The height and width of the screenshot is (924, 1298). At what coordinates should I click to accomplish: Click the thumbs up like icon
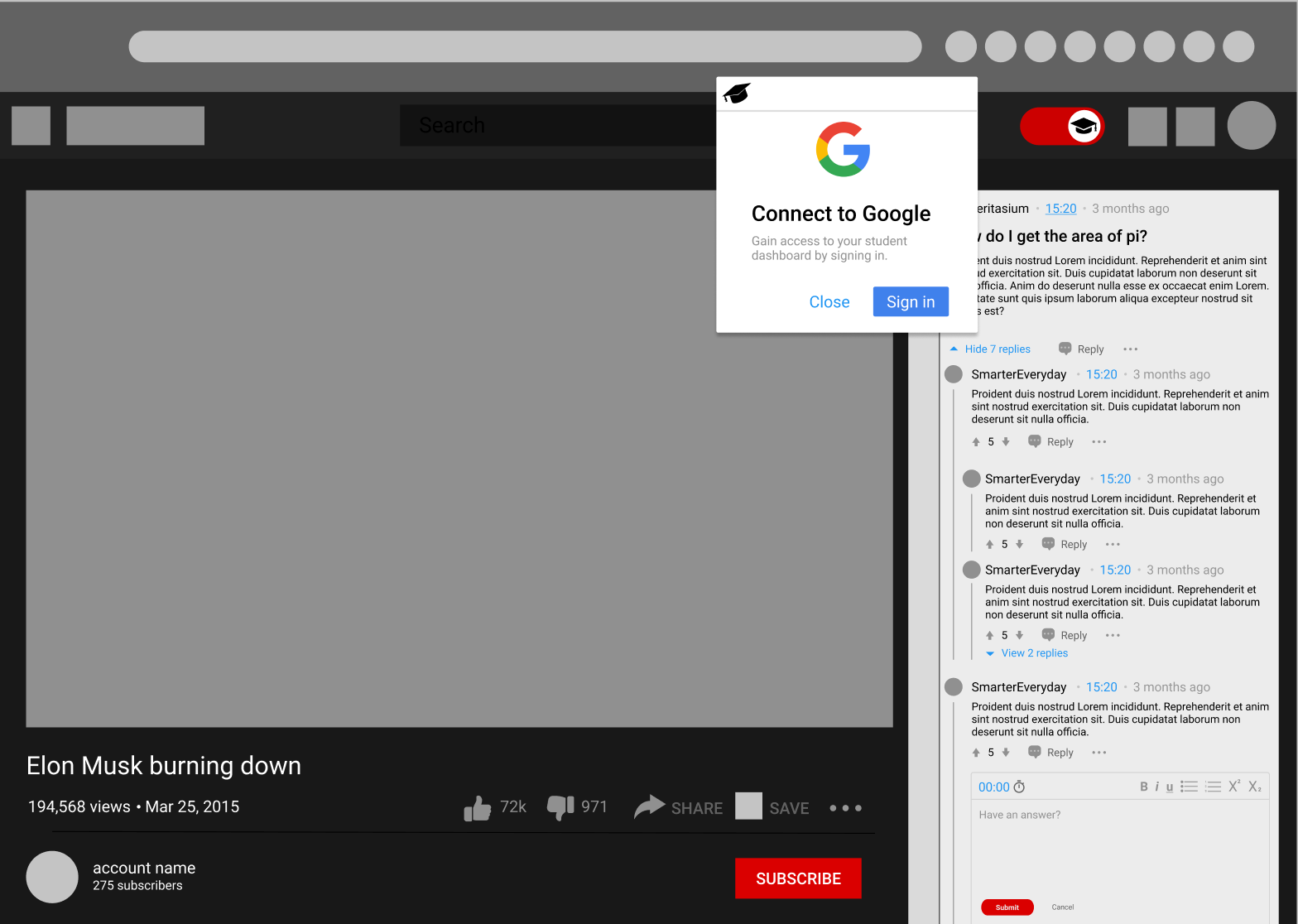[477, 808]
